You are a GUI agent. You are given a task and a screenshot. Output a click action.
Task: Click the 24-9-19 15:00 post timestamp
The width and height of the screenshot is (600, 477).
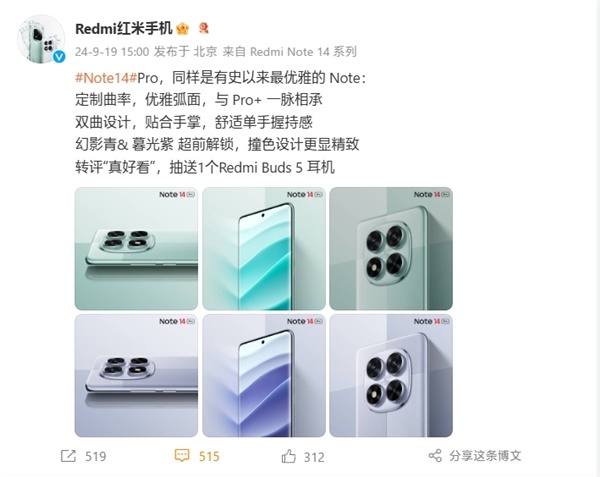tap(112, 51)
